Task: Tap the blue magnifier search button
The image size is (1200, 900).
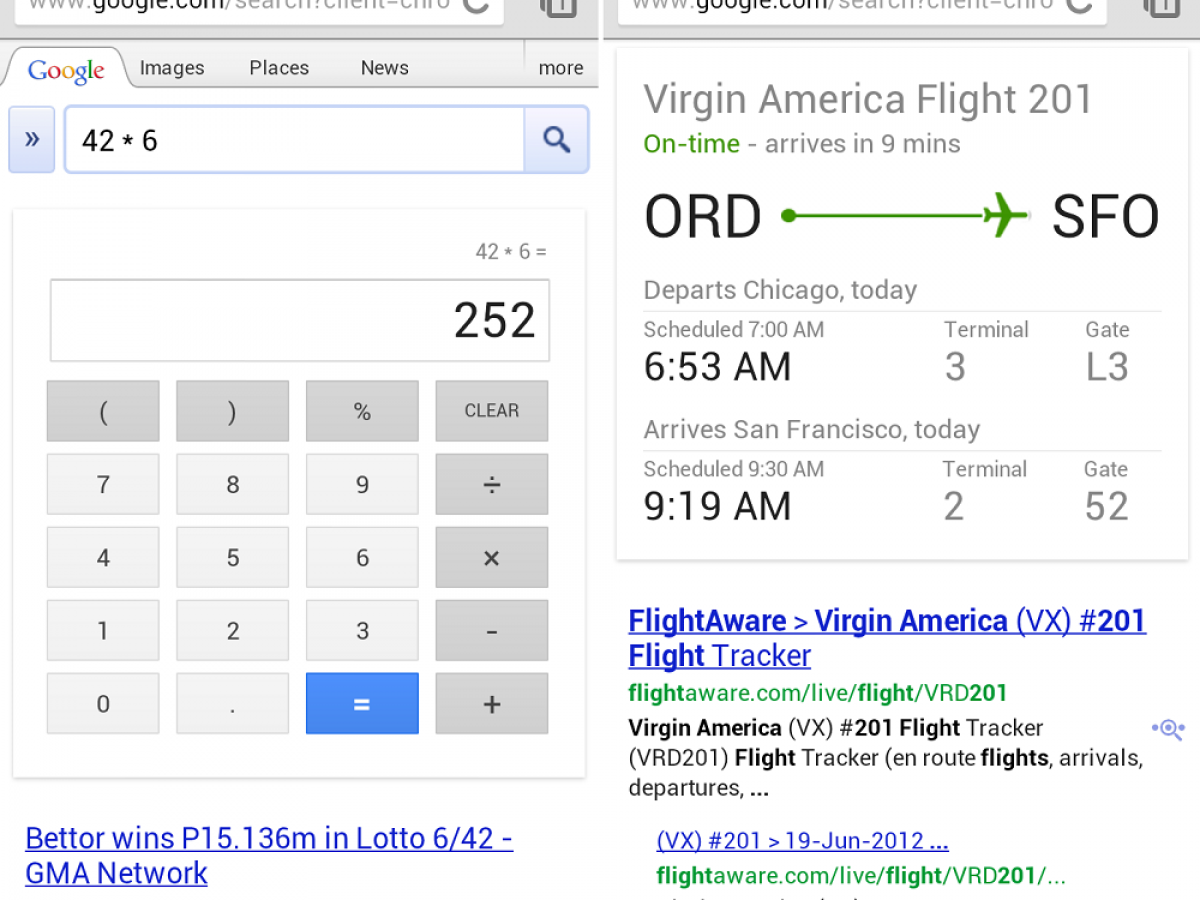Action: (x=556, y=140)
